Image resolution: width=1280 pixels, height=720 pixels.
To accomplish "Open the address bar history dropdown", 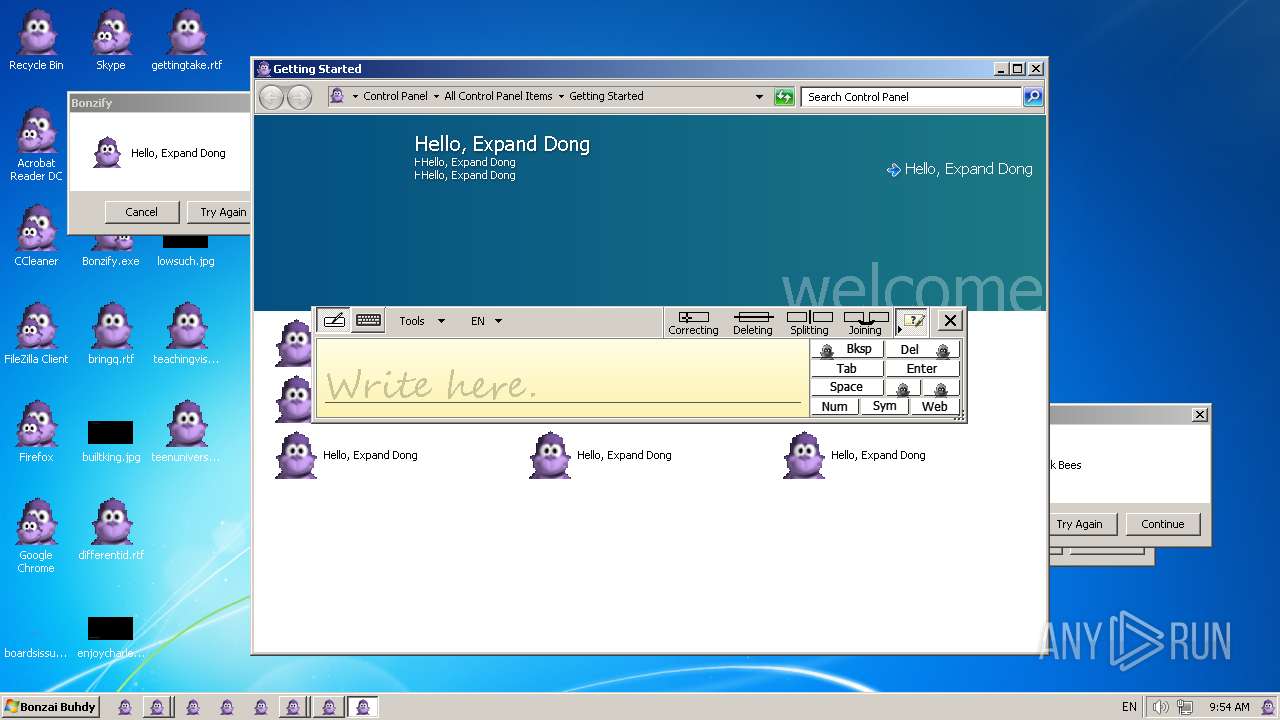I will coord(759,97).
